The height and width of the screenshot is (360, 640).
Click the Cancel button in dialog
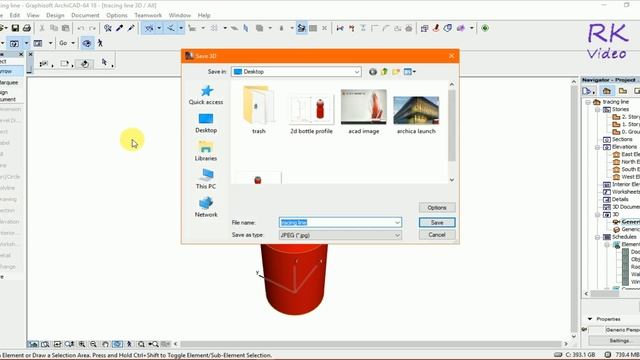(437, 235)
